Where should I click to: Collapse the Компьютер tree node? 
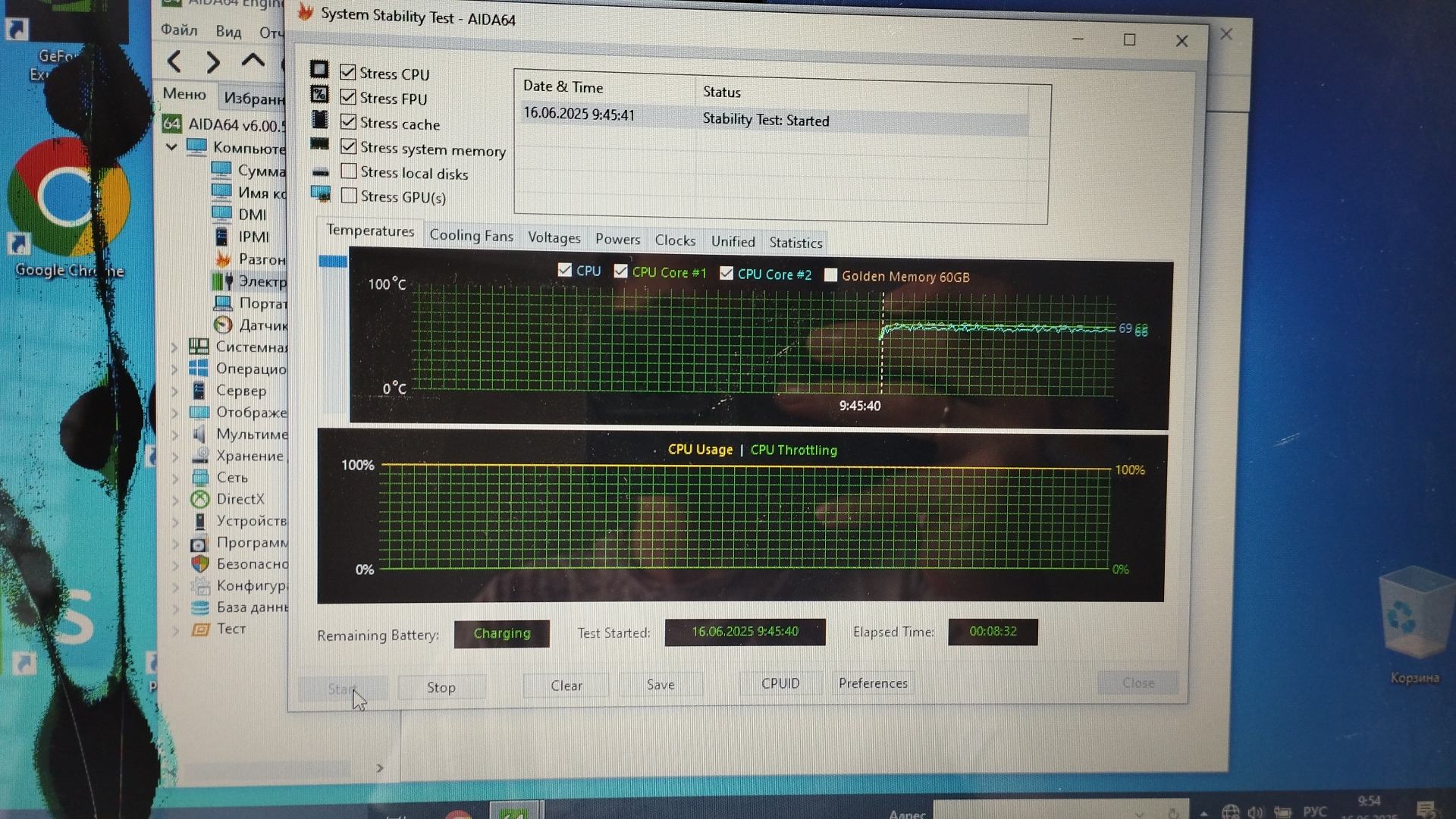tap(172, 146)
